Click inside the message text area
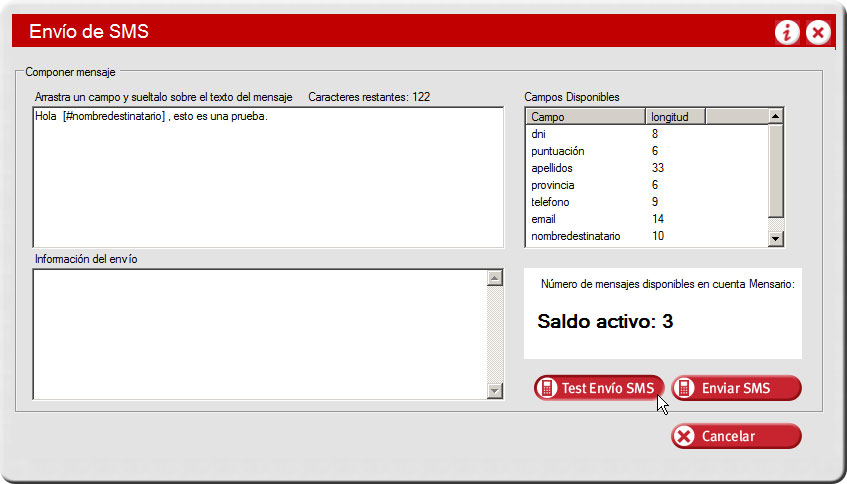Viewport: 847px width, 484px height. 268,180
